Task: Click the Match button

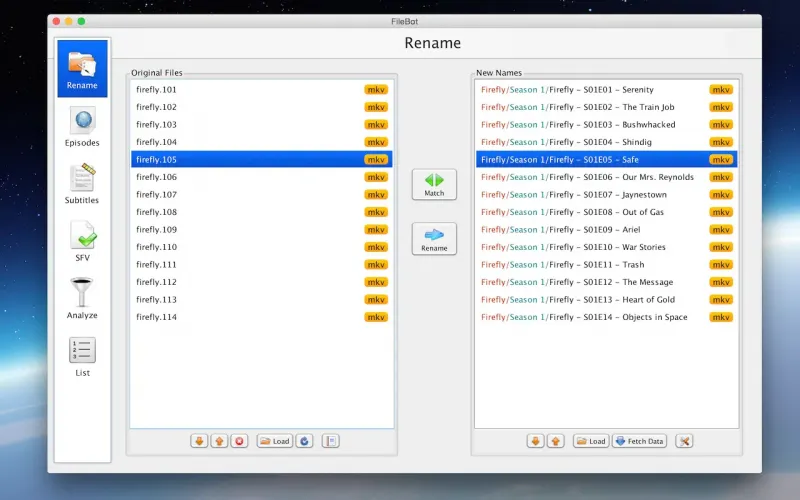Action: point(434,185)
